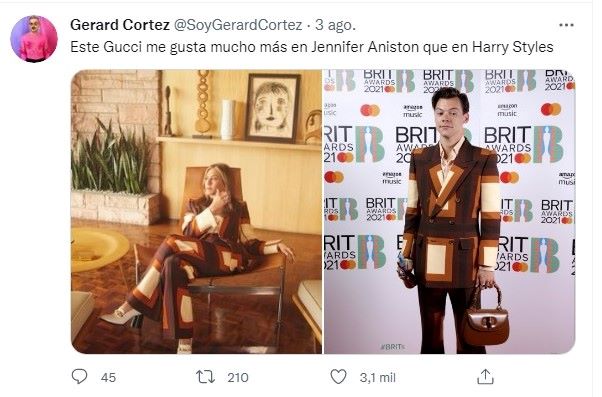Click the 45 replies count

(108, 377)
